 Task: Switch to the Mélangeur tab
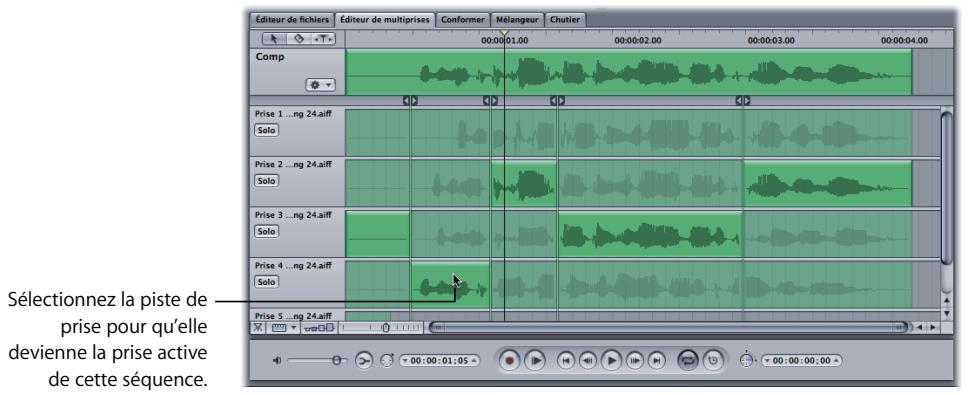517,20
